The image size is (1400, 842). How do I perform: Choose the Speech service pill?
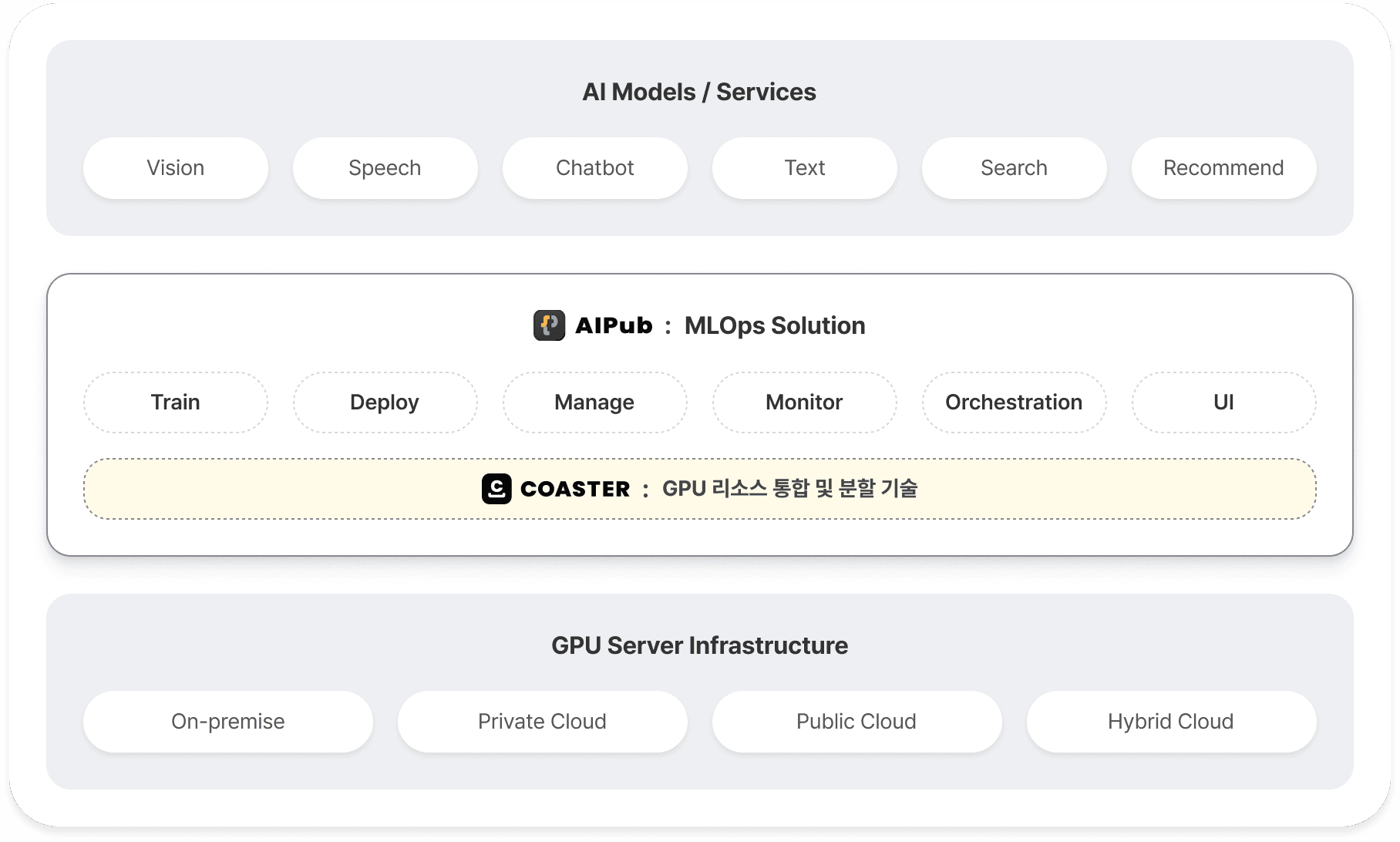tap(385, 168)
